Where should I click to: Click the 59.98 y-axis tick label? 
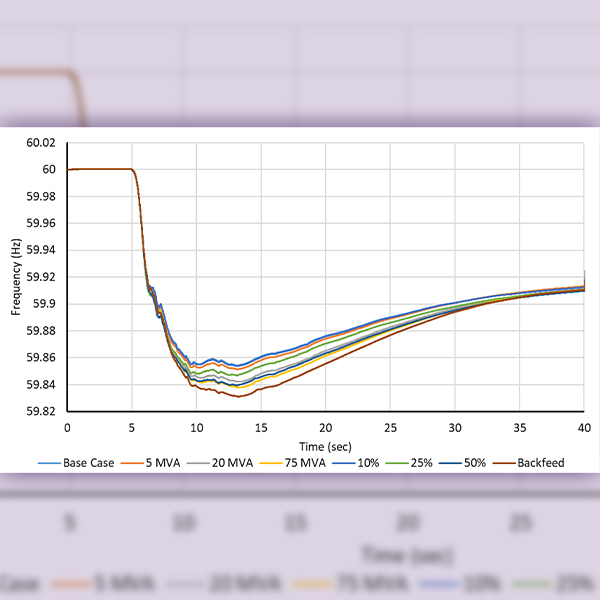tap(41, 197)
